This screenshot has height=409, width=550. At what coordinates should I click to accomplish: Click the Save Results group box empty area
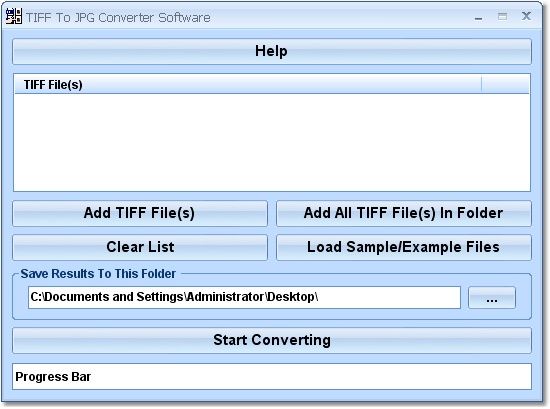tap(272, 314)
